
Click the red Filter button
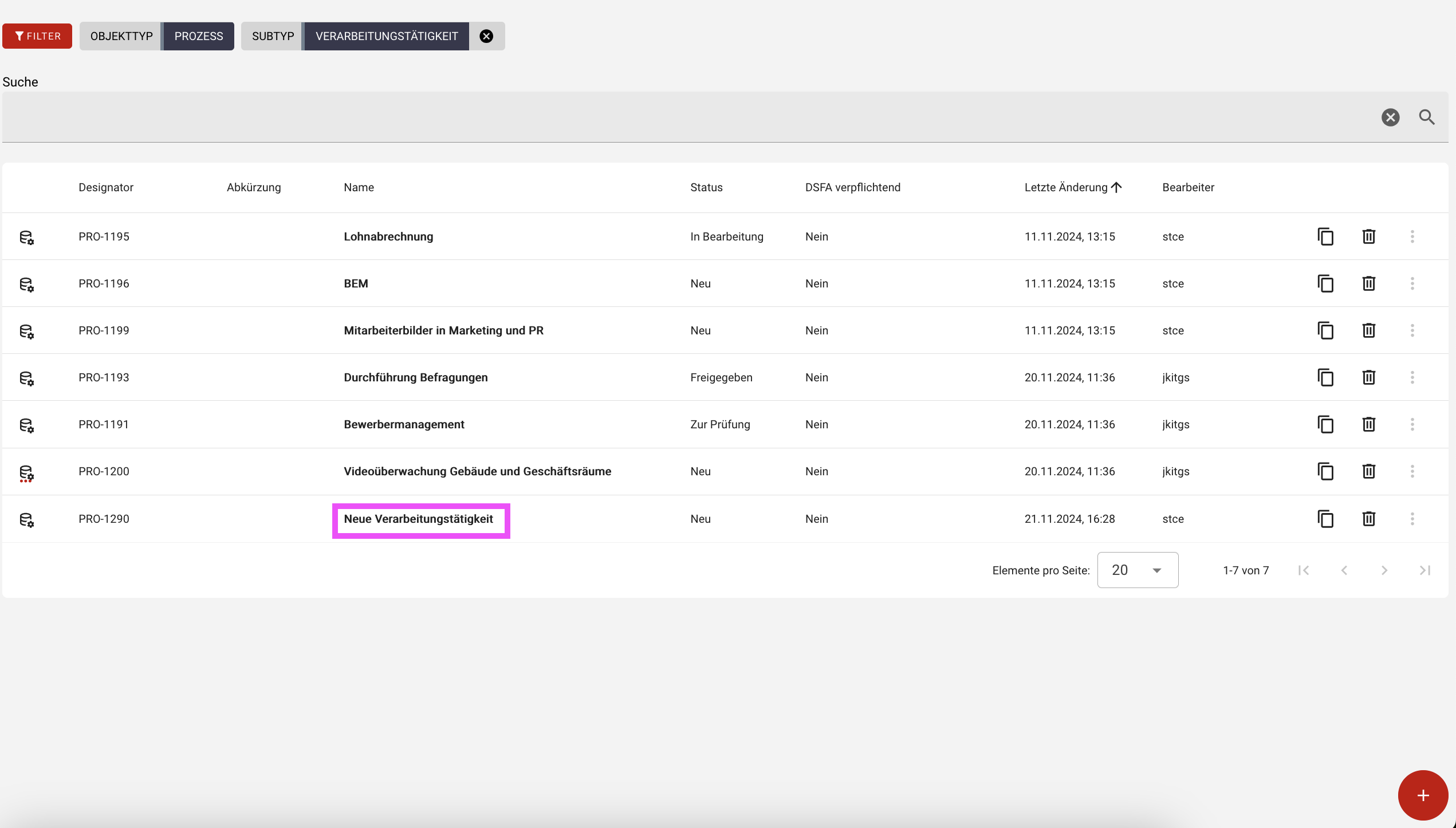point(37,36)
